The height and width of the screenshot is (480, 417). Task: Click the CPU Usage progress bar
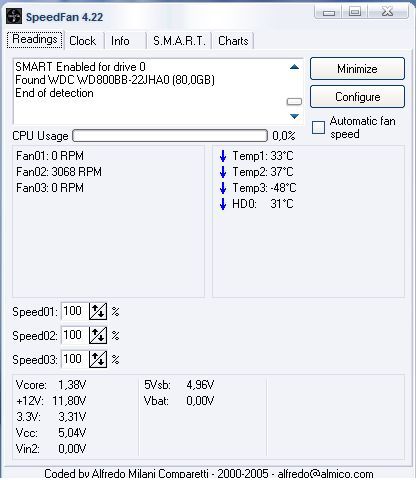170,136
